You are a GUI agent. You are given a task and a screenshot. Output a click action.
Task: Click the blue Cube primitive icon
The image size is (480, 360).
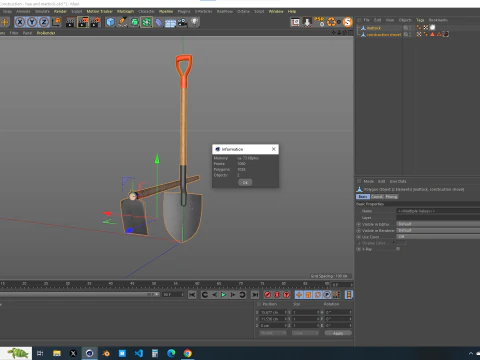(x=110, y=22)
